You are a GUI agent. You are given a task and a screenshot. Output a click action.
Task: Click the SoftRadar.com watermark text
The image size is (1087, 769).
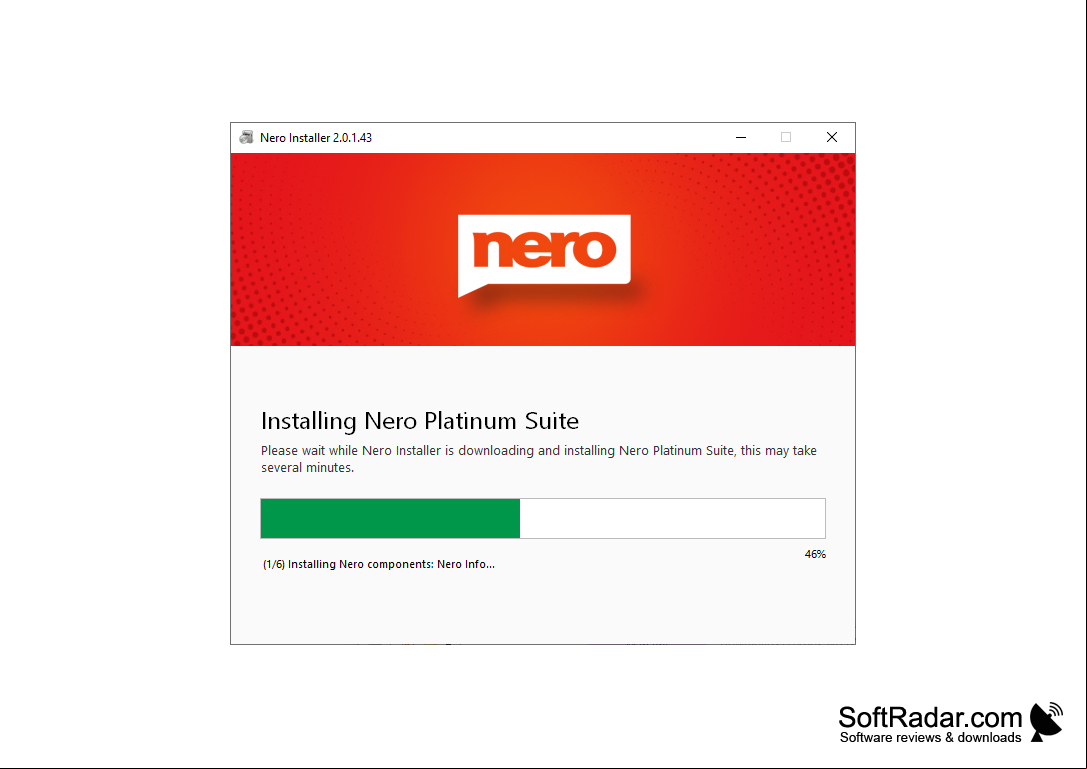point(930,717)
